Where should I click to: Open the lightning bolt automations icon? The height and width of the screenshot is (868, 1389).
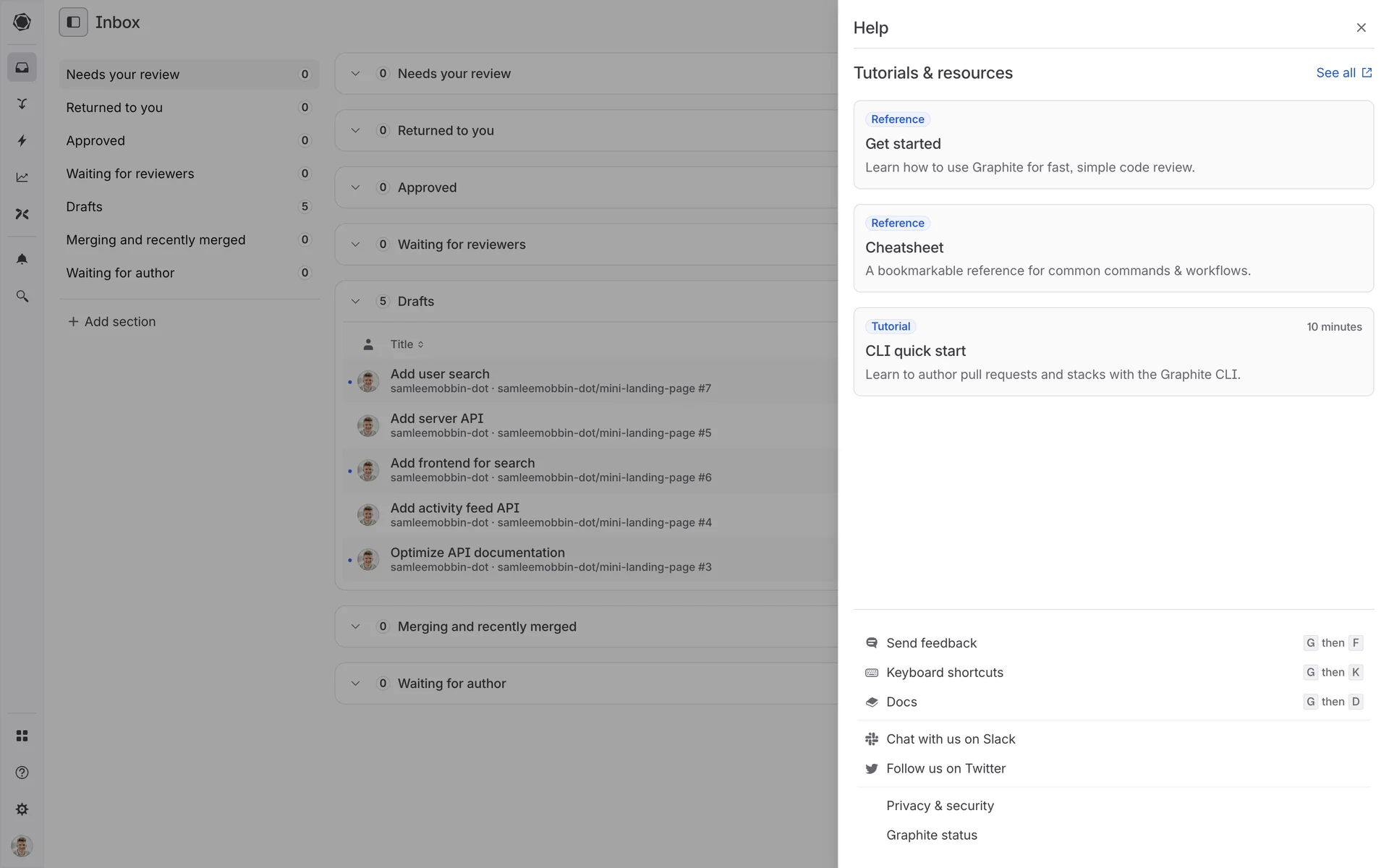click(22, 140)
